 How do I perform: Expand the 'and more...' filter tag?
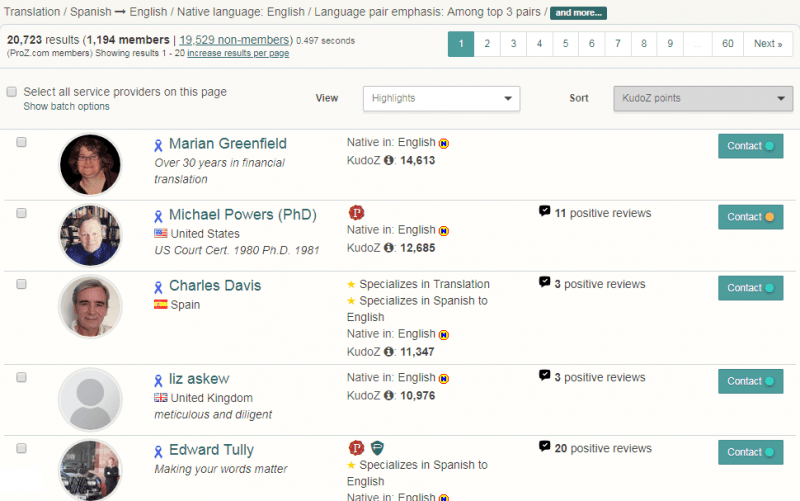(x=578, y=13)
